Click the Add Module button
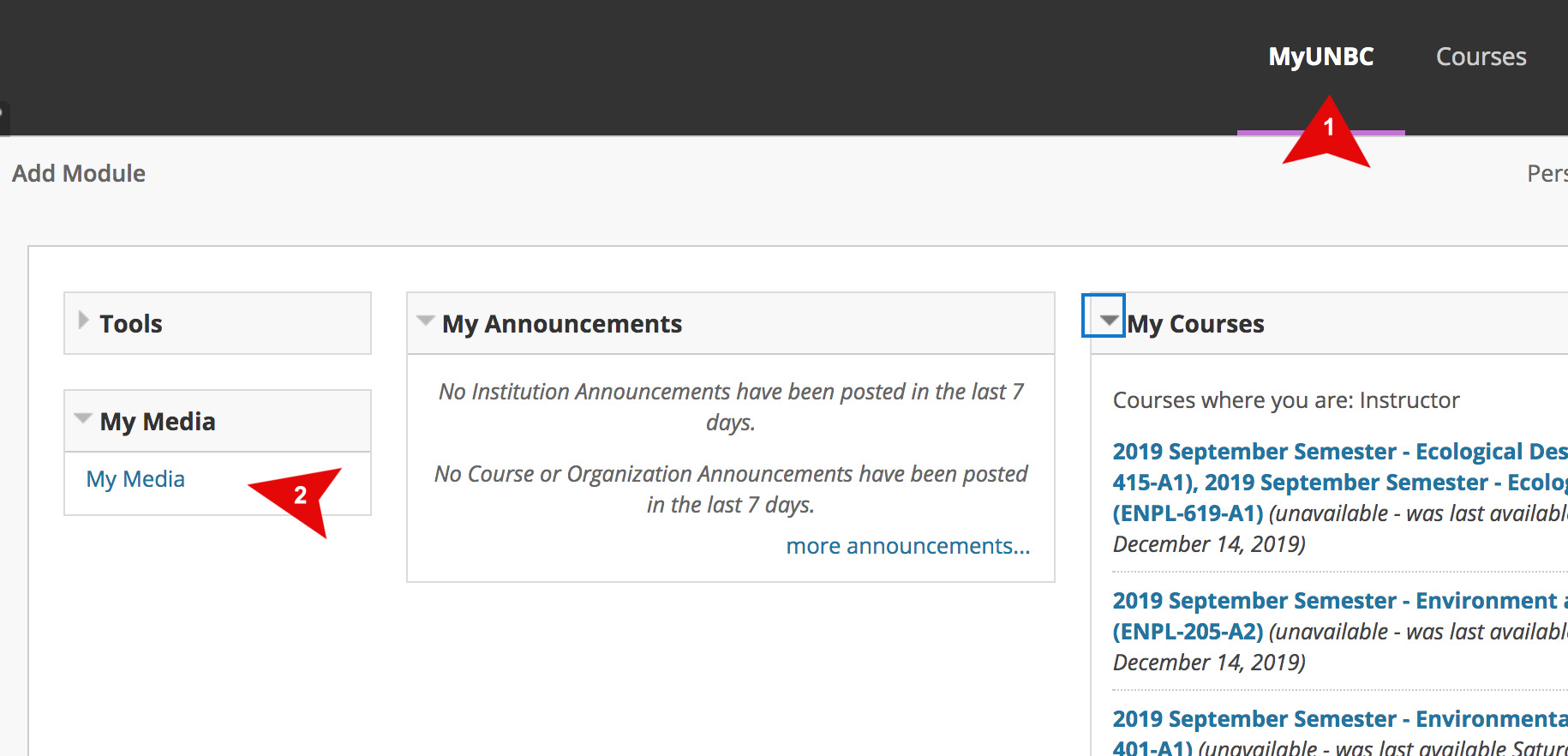The height and width of the screenshot is (756, 1568). coord(79,174)
